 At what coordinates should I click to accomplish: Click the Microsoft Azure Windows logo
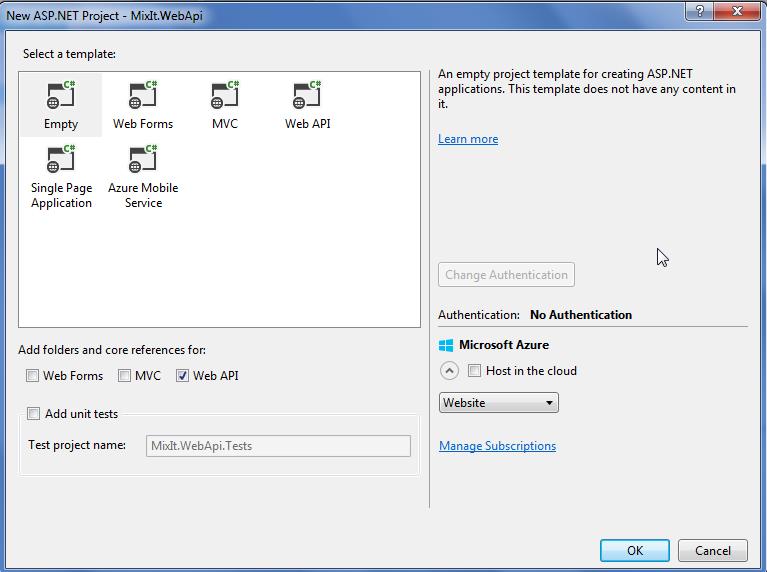(446, 345)
